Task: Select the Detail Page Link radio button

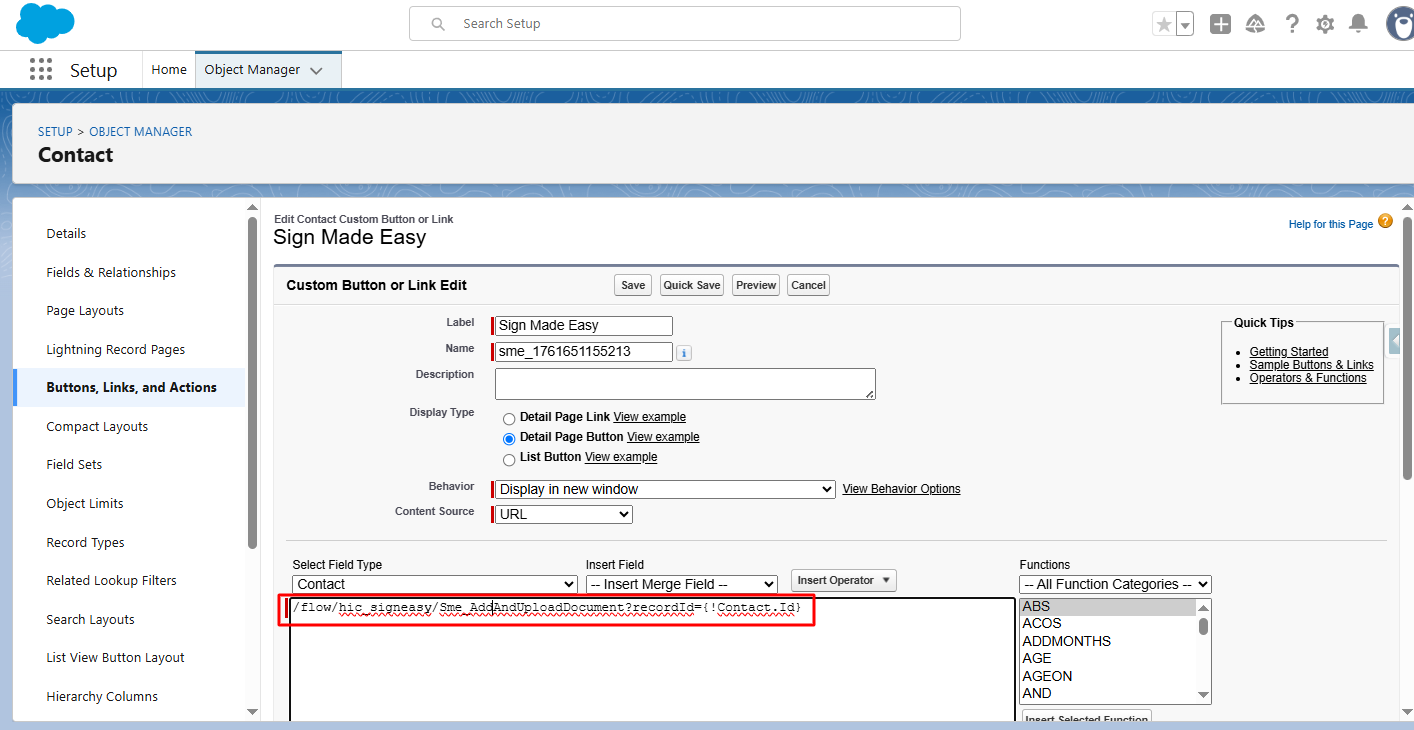Action: pos(509,418)
